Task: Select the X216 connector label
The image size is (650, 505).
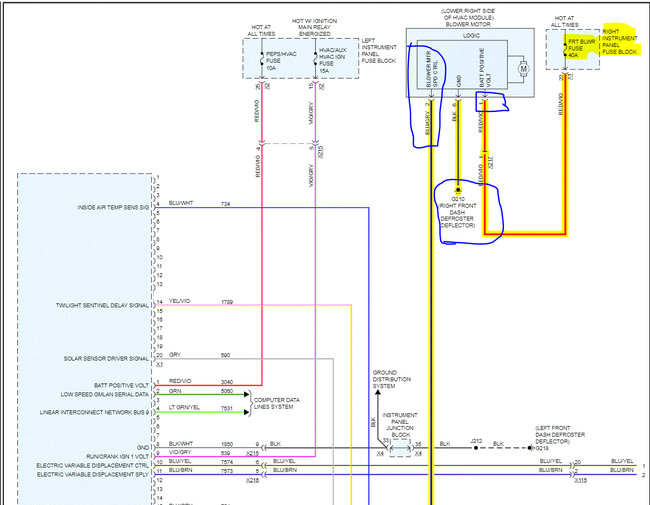Action: [252, 480]
